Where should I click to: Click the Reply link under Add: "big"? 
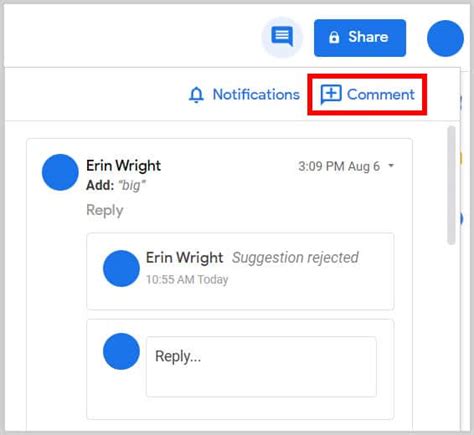click(x=105, y=210)
